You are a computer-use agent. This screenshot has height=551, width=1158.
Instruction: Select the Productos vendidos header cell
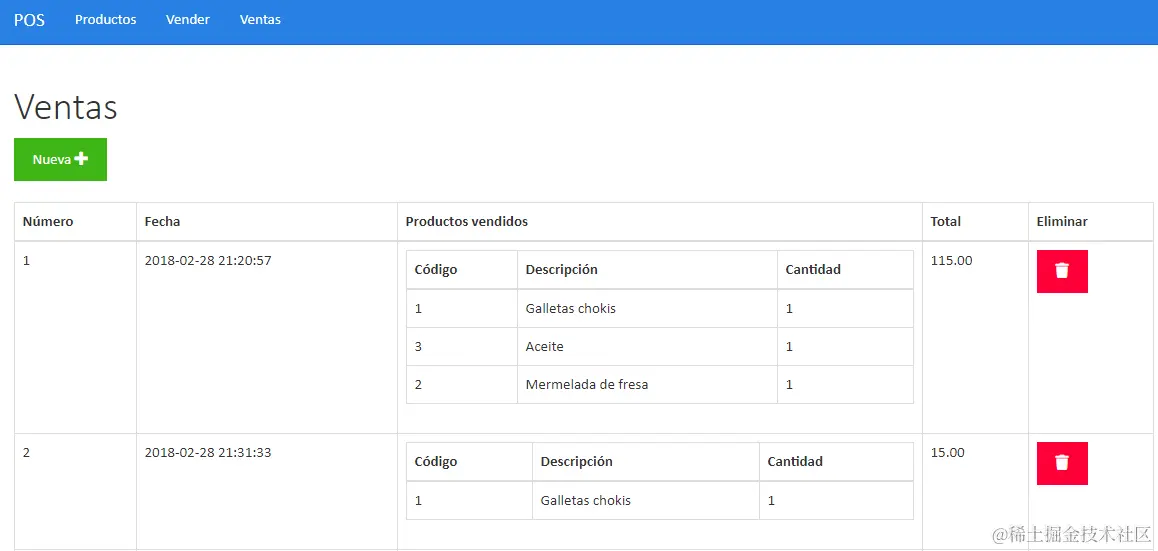click(466, 222)
